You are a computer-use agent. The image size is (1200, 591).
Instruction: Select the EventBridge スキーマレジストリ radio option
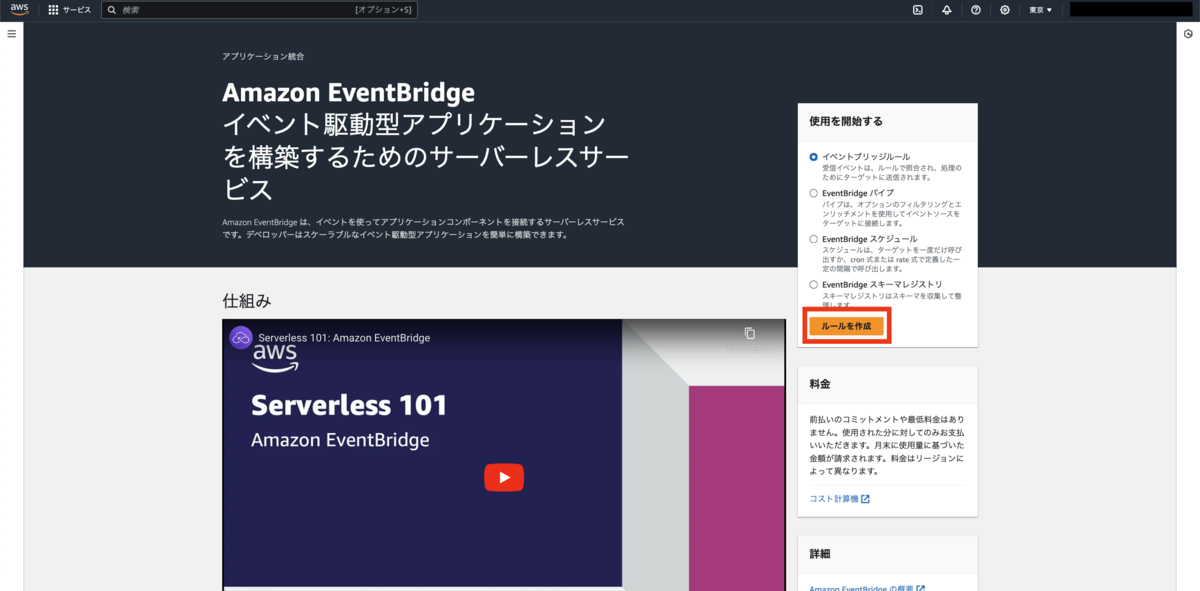(813, 285)
